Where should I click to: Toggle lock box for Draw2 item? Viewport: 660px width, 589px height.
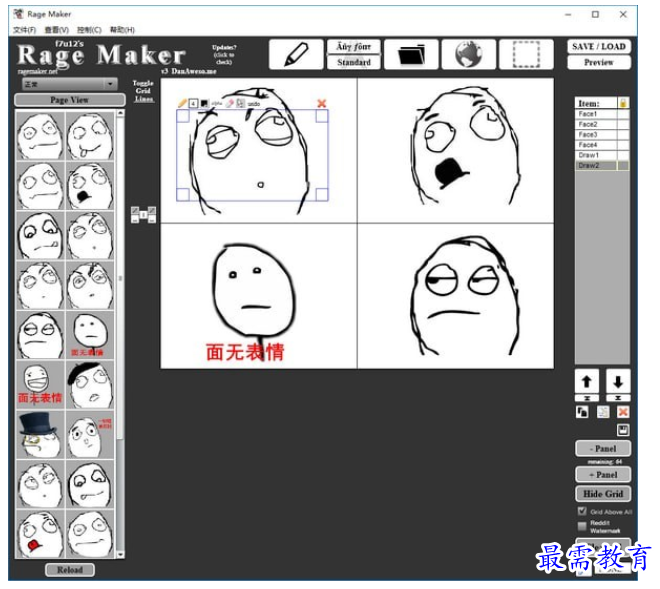click(623, 165)
